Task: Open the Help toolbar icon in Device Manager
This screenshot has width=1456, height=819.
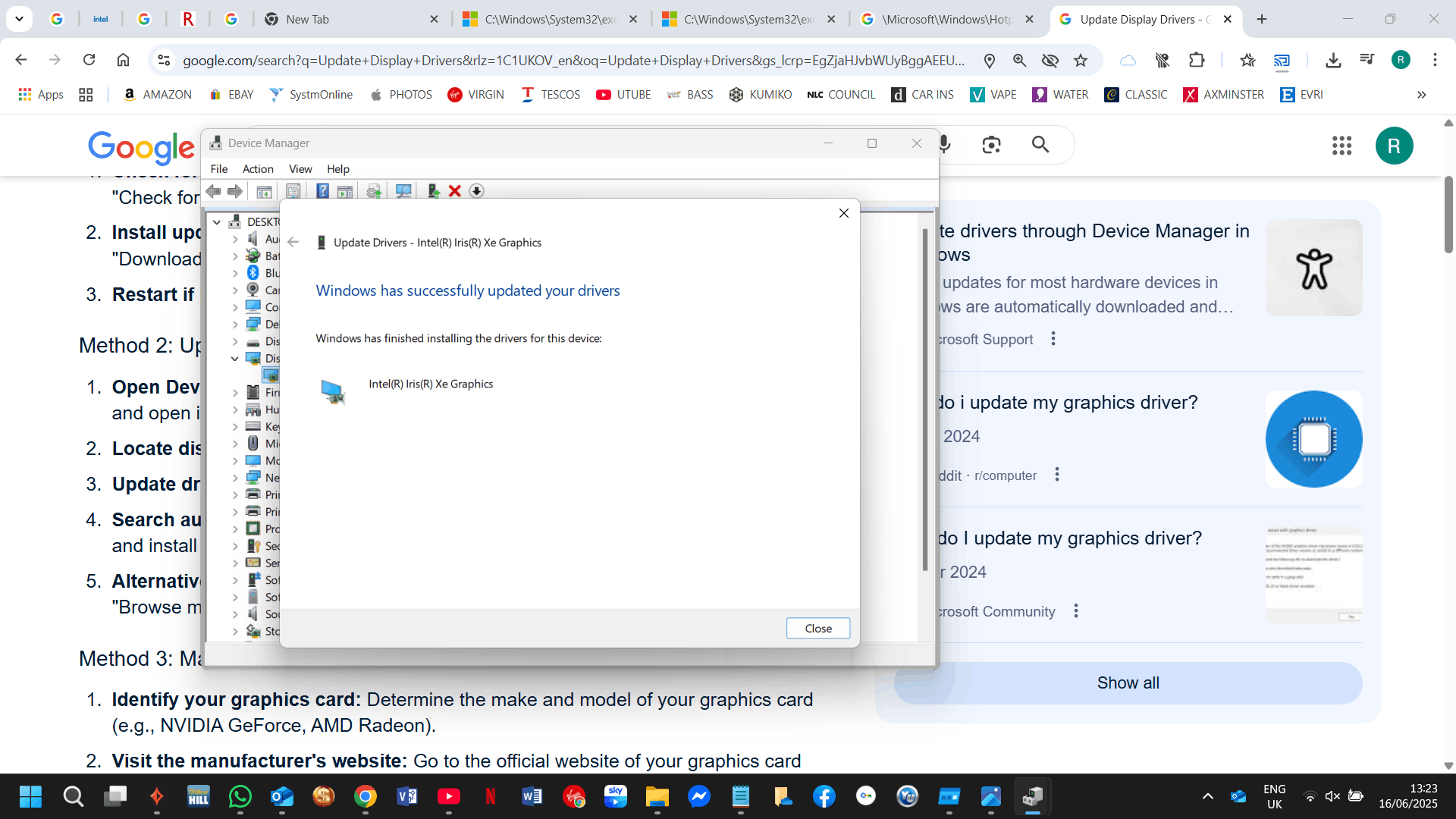Action: [x=323, y=191]
